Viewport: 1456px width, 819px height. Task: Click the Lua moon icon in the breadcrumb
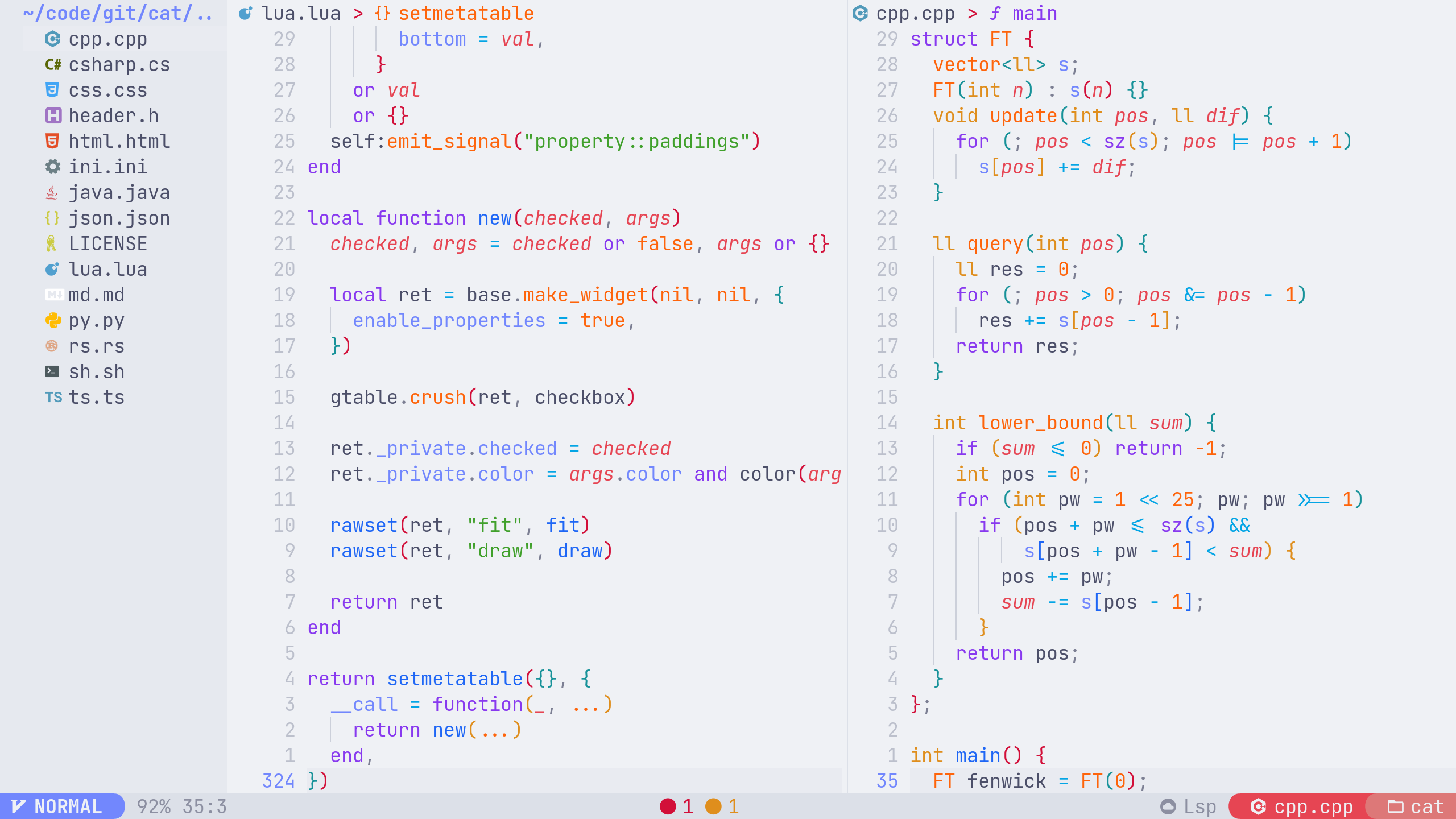point(245,13)
